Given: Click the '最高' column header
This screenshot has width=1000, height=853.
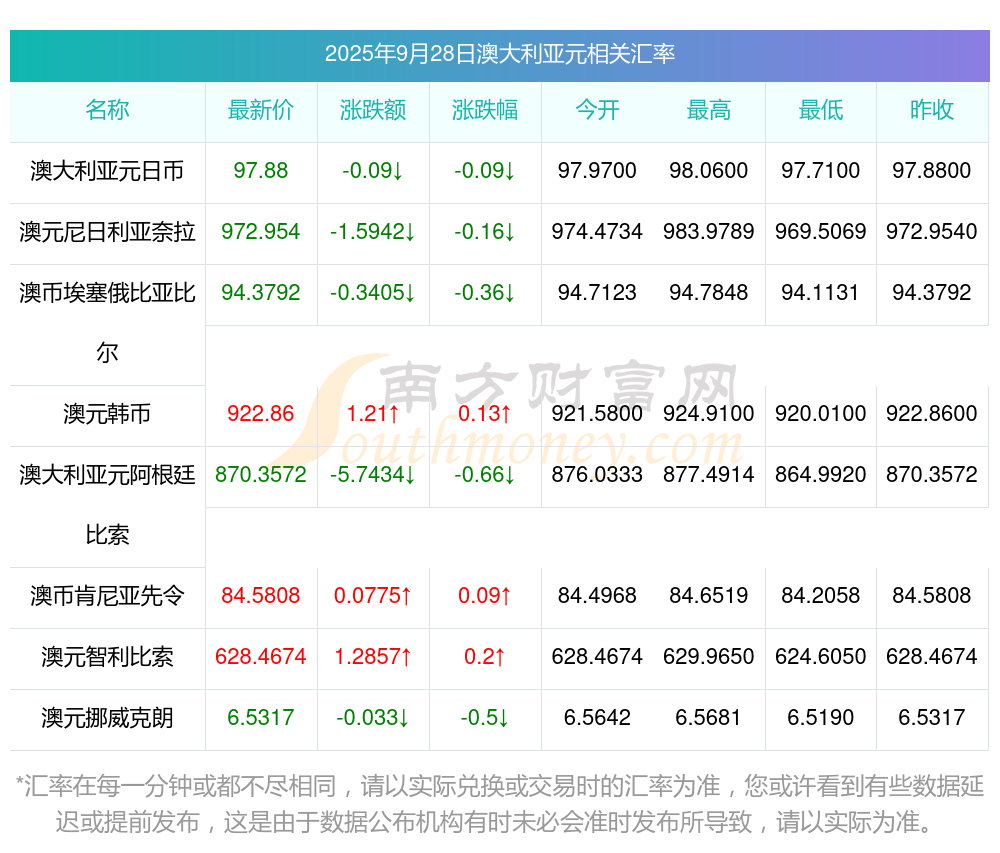Looking at the screenshot, I should 709,110.
